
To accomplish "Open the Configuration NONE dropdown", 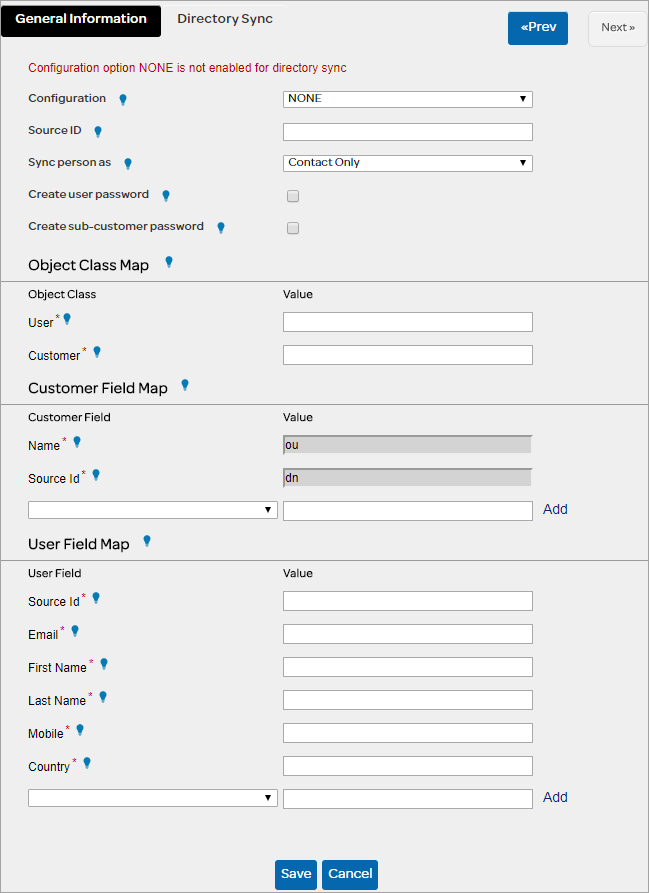I will click(x=408, y=99).
